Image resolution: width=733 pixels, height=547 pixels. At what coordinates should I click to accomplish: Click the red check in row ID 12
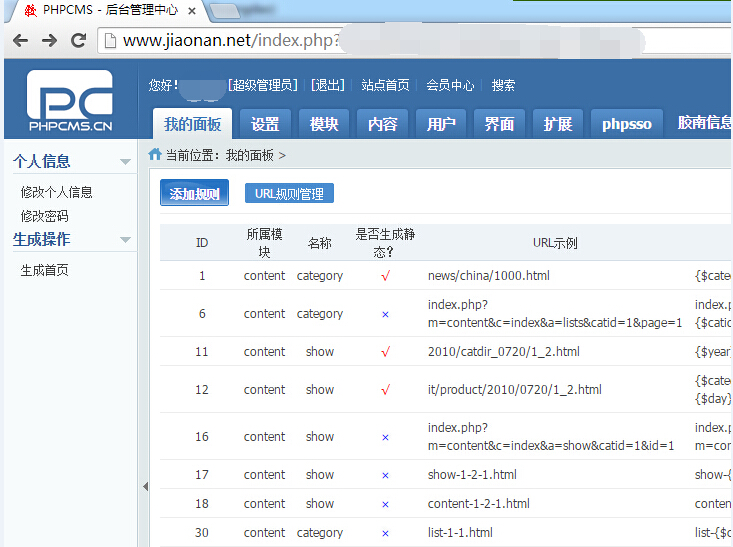[x=385, y=389]
